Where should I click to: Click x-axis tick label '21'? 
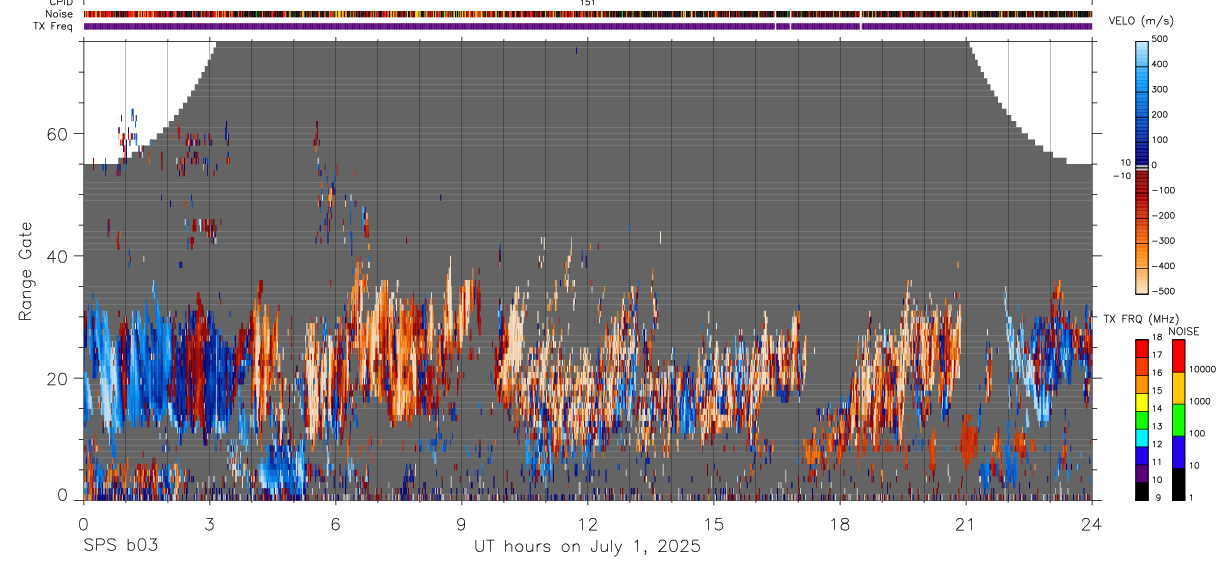point(966,524)
